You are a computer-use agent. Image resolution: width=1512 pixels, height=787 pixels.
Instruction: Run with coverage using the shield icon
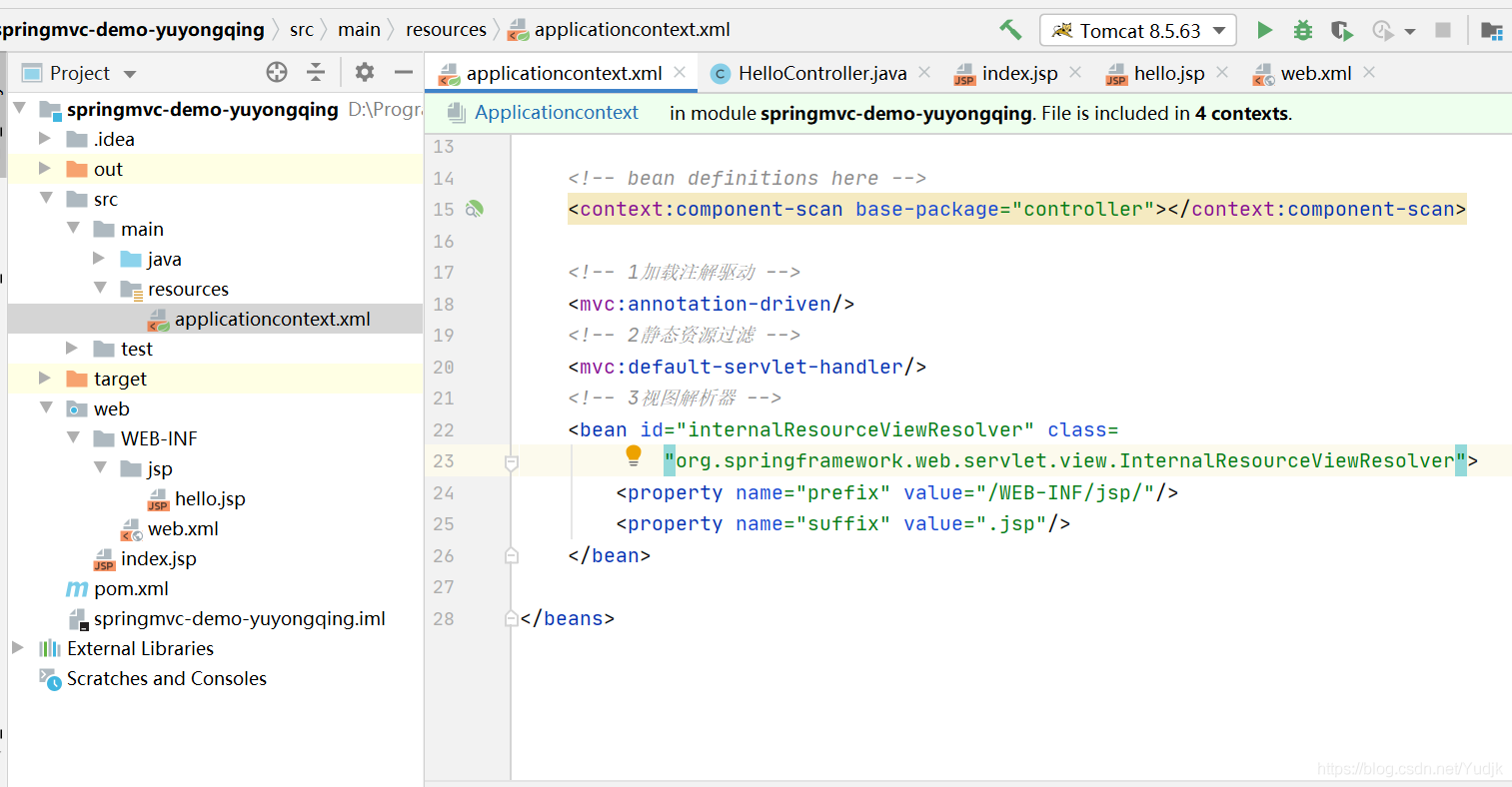[1341, 31]
